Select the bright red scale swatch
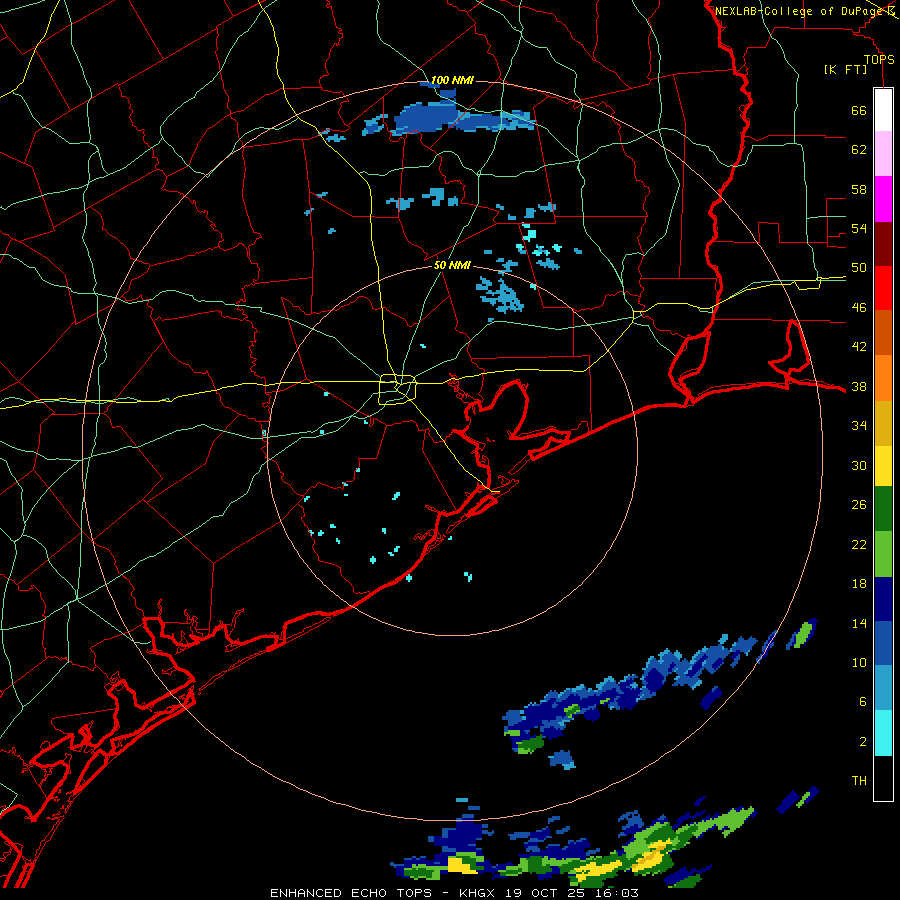The height and width of the screenshot is (900, 900). 883,288
